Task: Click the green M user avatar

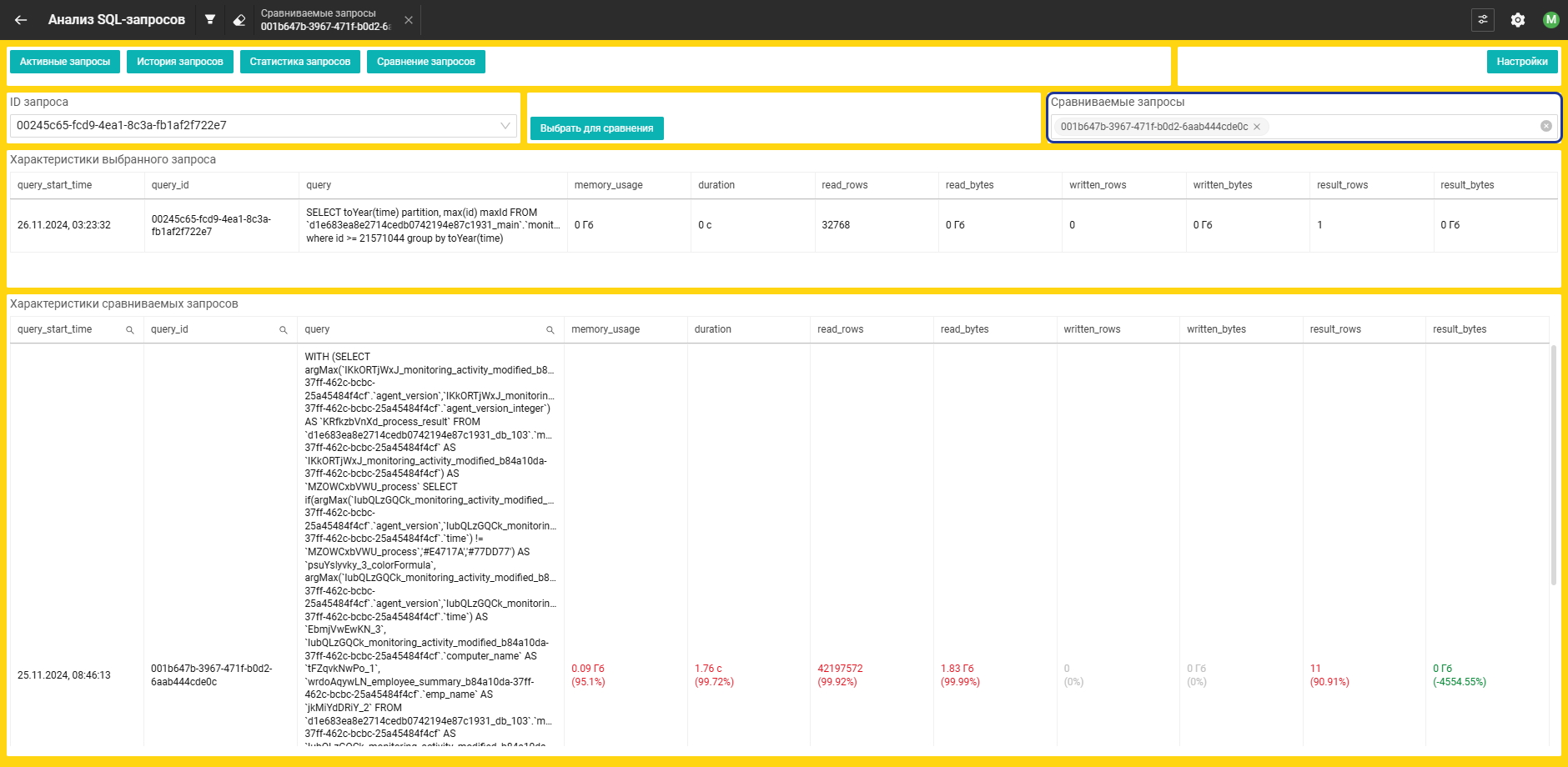Action: pos(1551,20)
